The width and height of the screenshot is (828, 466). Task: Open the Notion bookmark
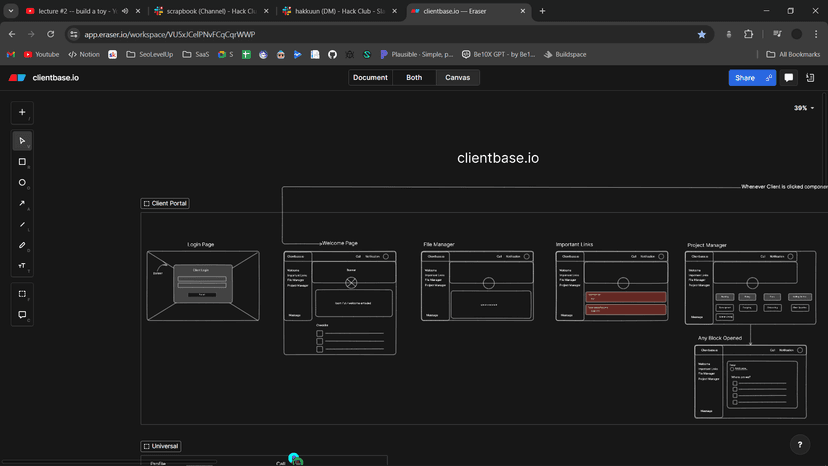(84, 54)
